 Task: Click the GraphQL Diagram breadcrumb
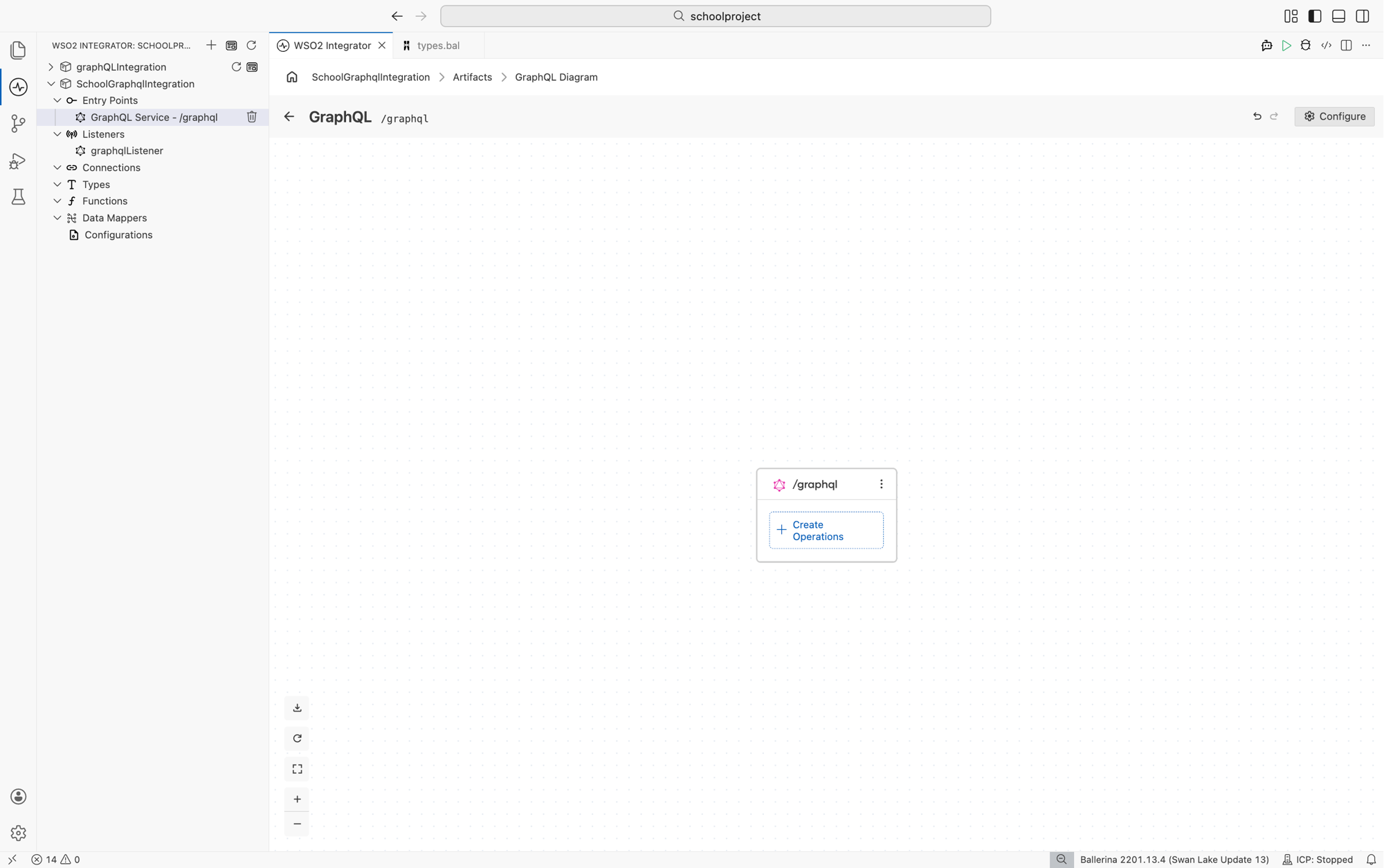point(556,77)
